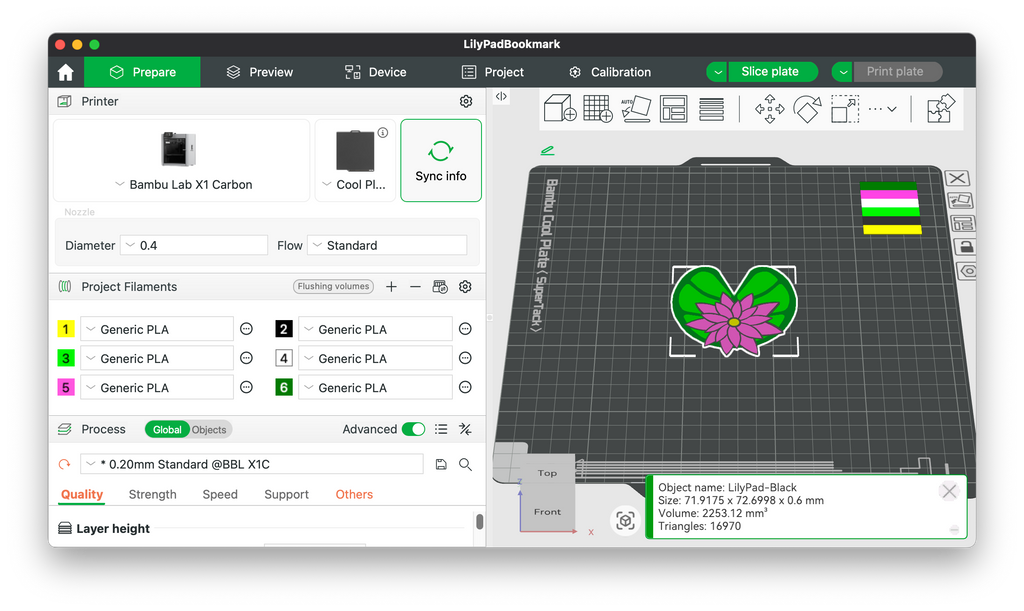Switch to the Calibration tab
The image size is (1024, 611).
[x=610, y=72]
